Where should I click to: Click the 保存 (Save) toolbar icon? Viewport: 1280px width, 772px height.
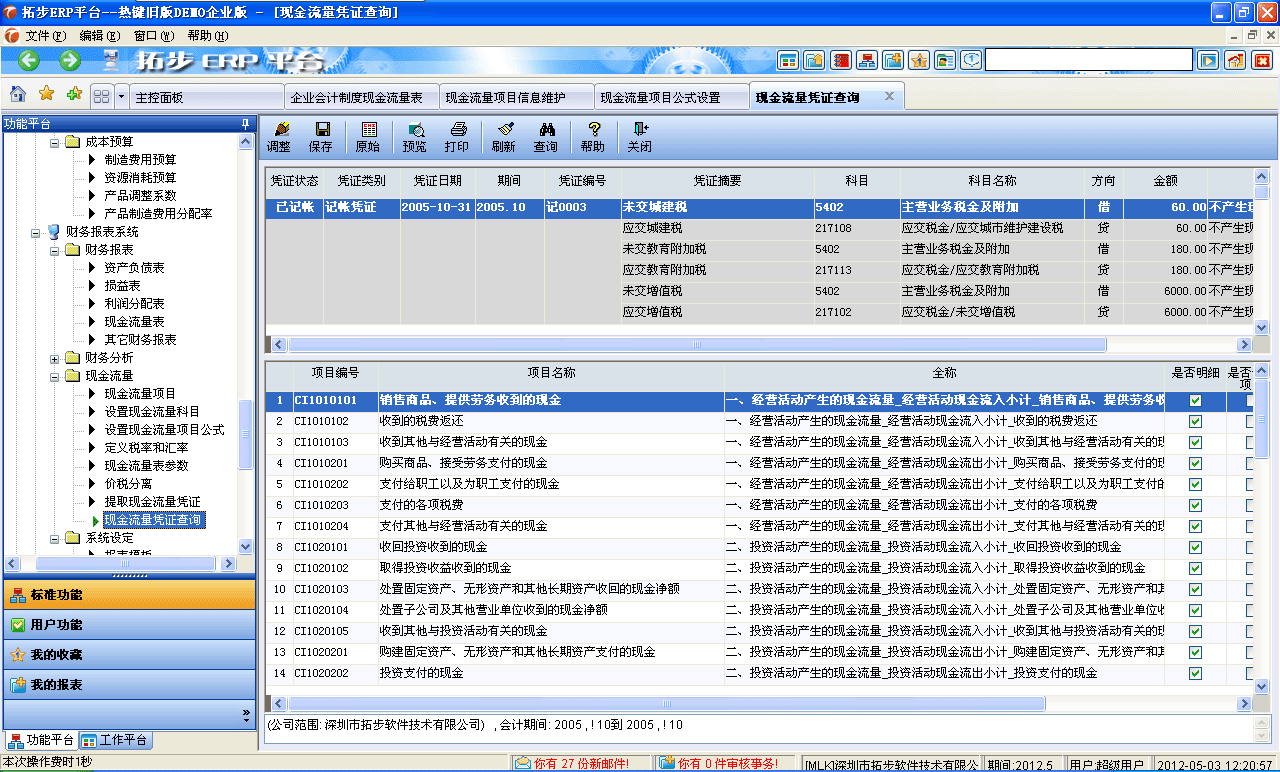321,135
